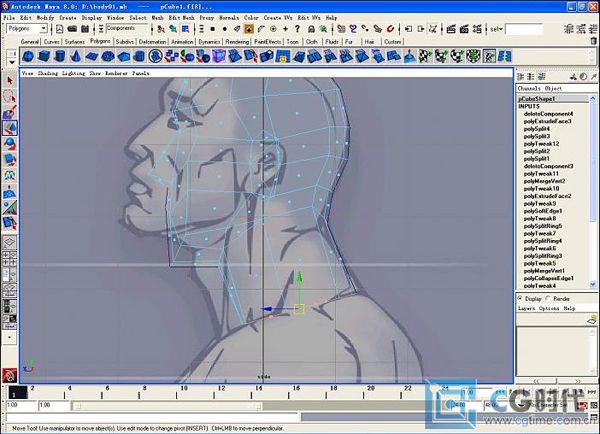The image size is (600, 434).
Task: Select the Universal Manipulator tool
Action: tap(10, 175)
